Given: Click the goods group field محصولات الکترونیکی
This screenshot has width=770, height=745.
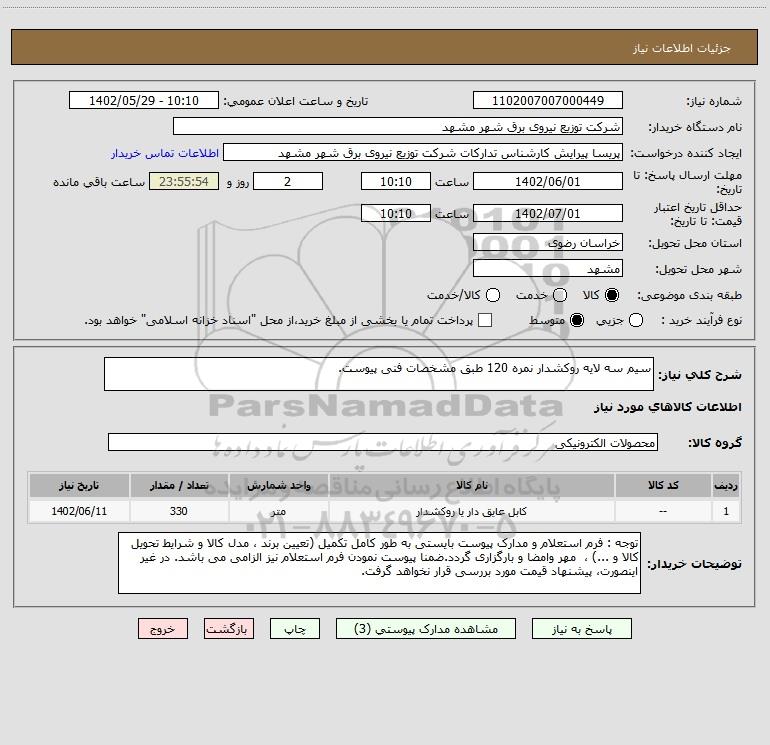Looking at the screenshot, I should pyautogui.click(x=383, y=442).
